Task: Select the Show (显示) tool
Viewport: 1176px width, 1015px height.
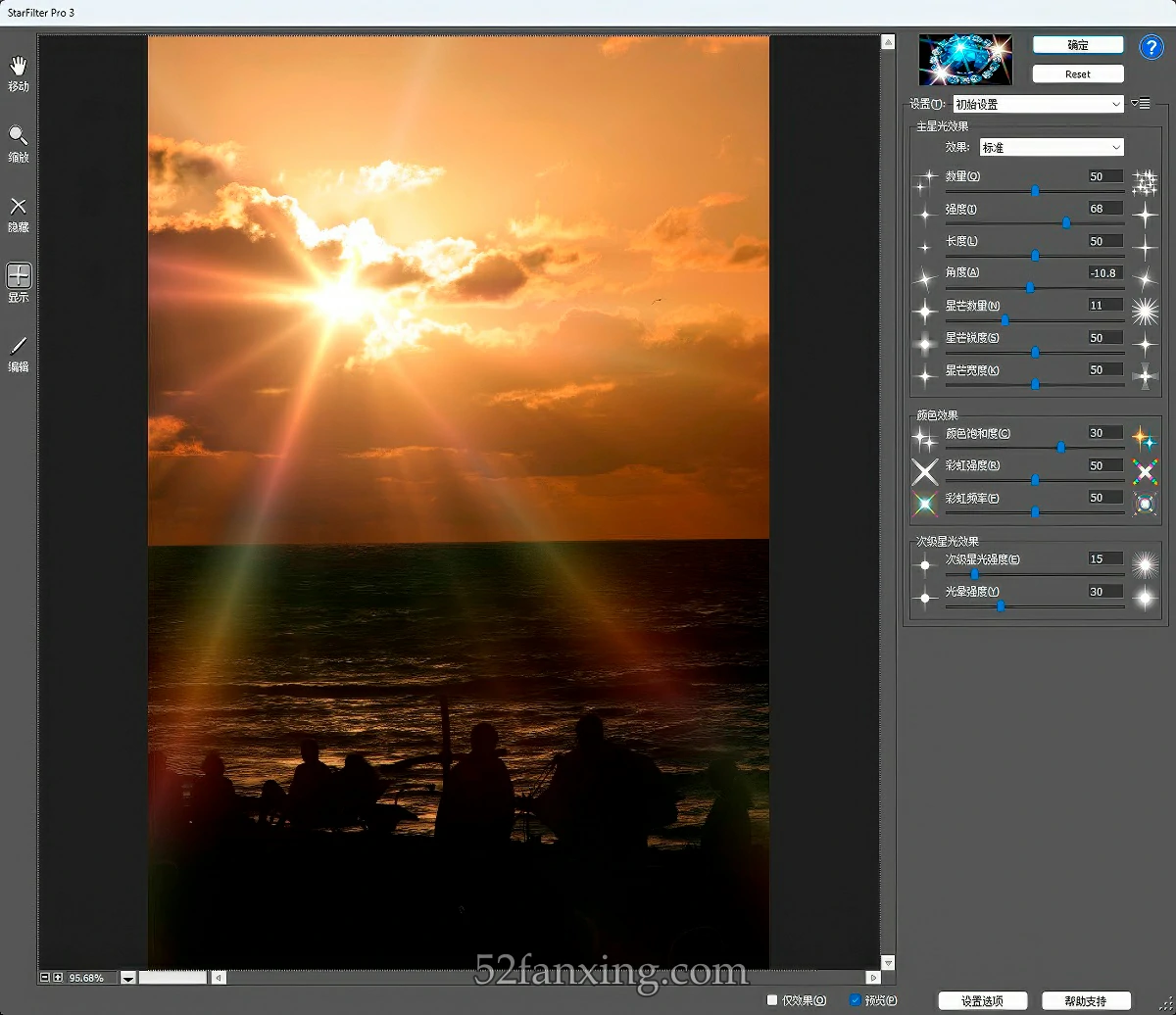Action: click(19, 283)
